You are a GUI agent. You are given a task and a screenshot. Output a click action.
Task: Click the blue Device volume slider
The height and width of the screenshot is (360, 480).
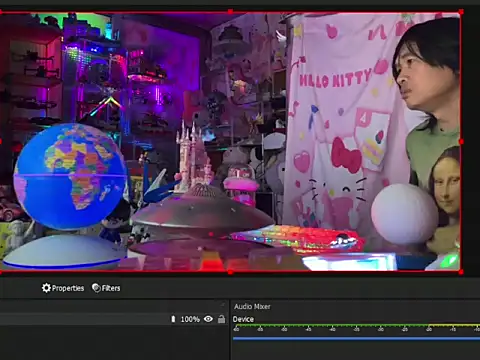point(356,339)
